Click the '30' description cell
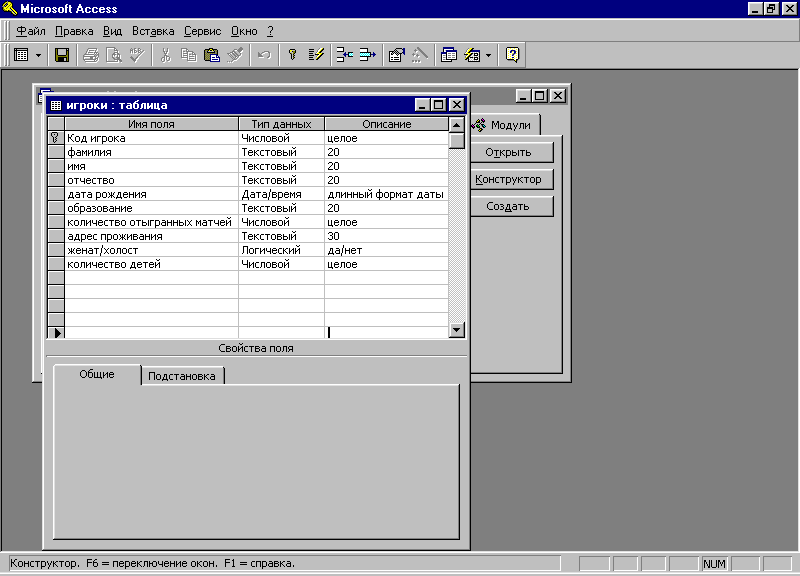The image size is (800, 576). point(386,236)
